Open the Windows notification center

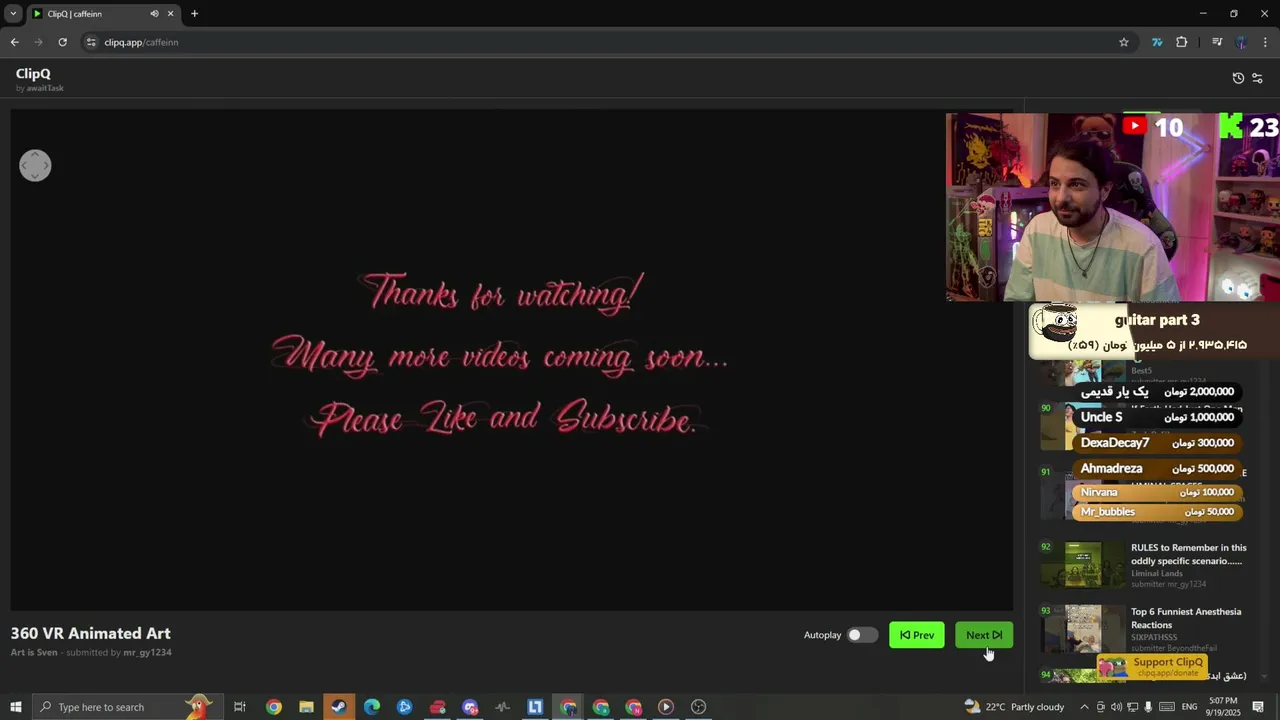coord(1259,707)
